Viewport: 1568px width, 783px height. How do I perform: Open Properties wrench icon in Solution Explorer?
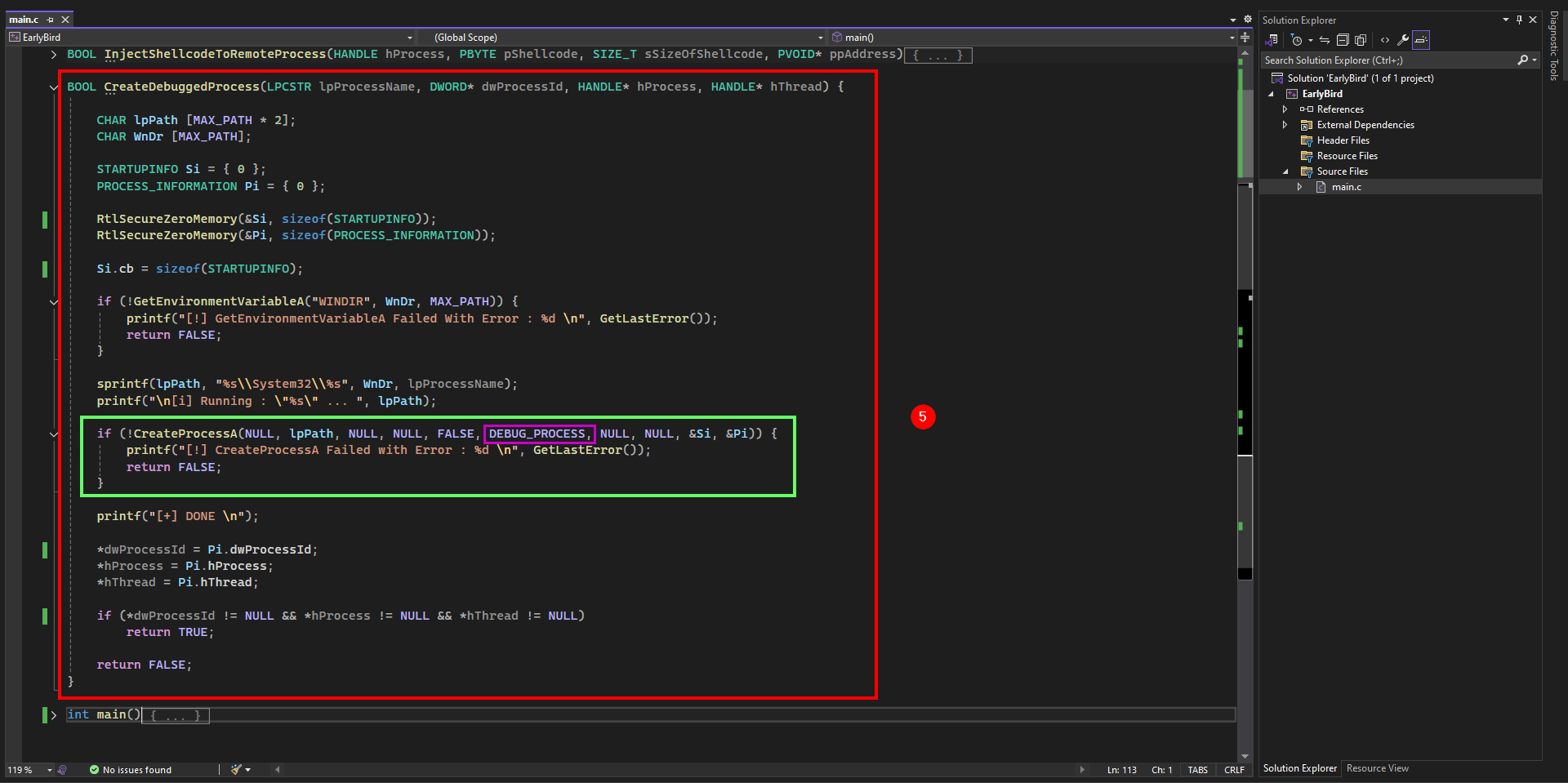click(1403, 40)
